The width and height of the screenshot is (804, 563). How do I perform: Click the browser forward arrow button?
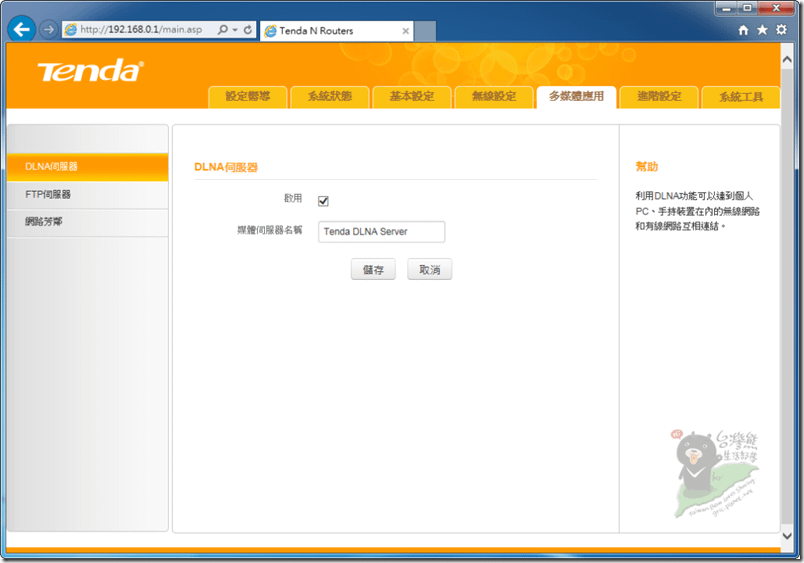(x=49, y=30)
